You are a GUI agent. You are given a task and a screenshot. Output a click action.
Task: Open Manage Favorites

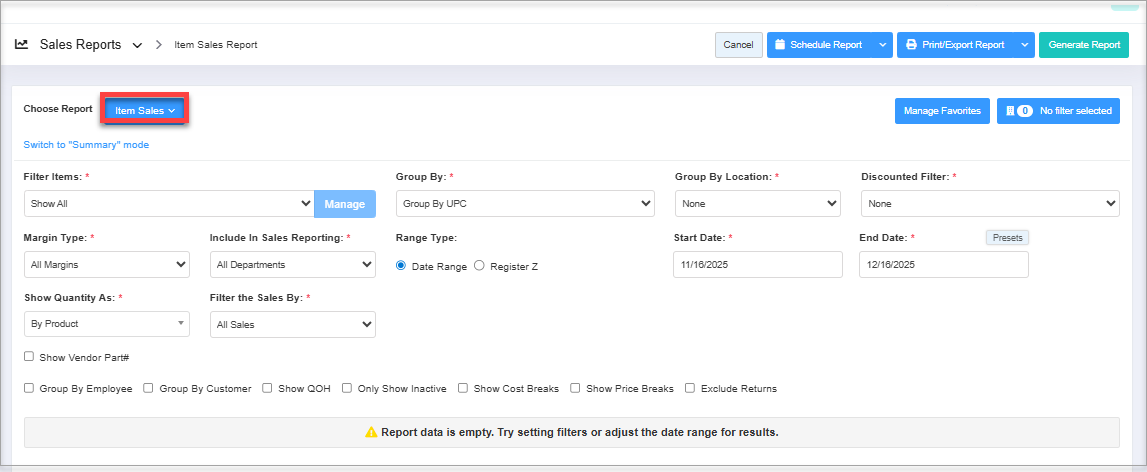tap(942, 111)
